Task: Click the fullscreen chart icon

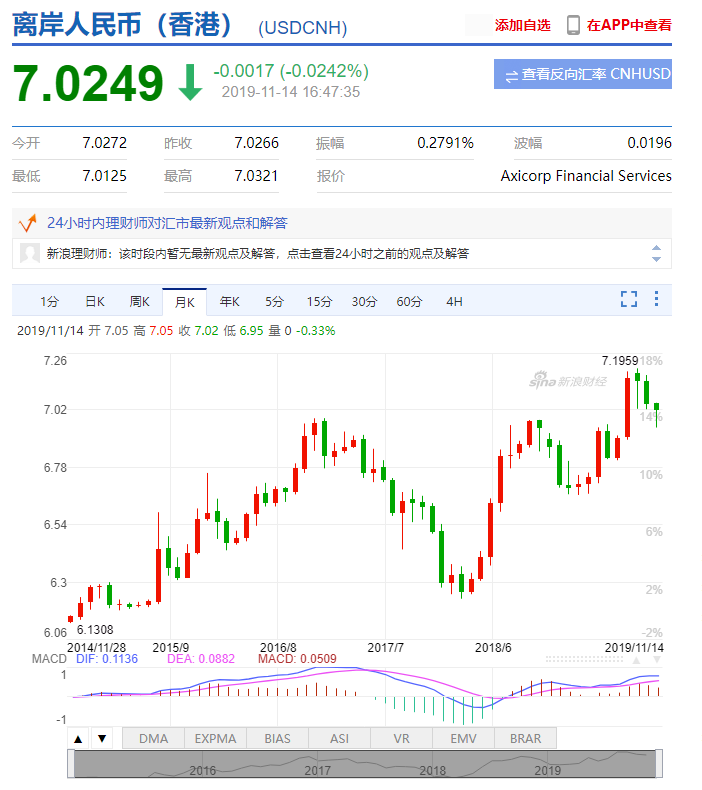Action: click(628, 299)
